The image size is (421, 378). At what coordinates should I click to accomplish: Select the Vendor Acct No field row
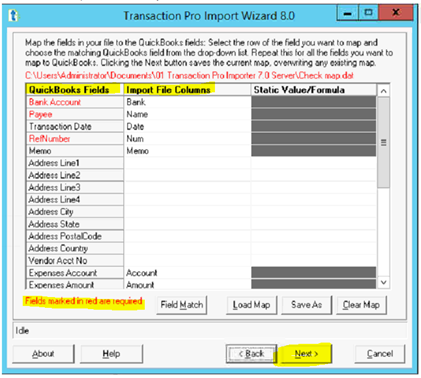pyautogui.click(x=75, y=260)
